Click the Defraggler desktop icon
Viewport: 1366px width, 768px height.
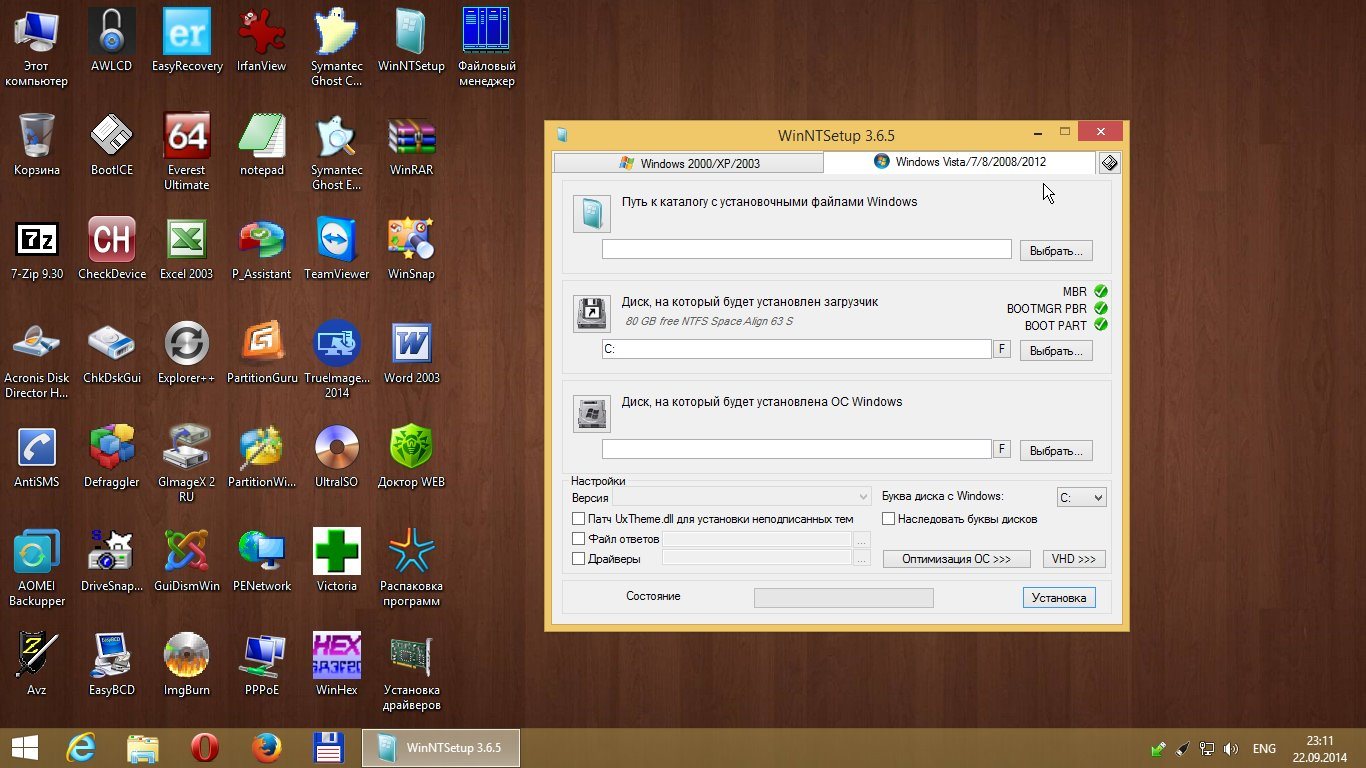112,457
